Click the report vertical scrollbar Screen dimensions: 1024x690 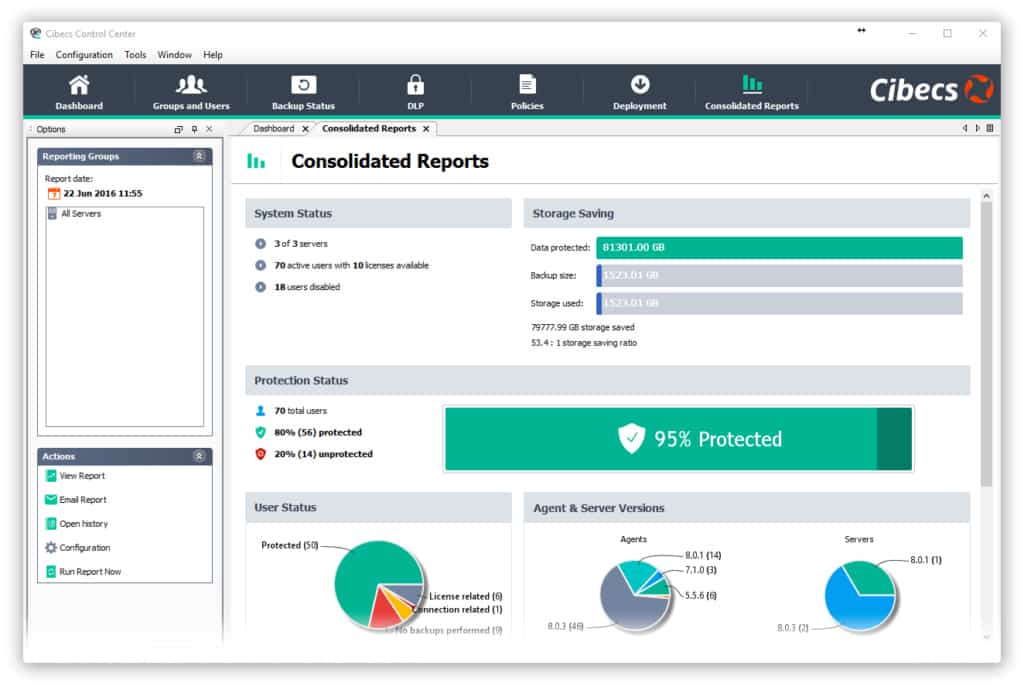pos(986,344)
